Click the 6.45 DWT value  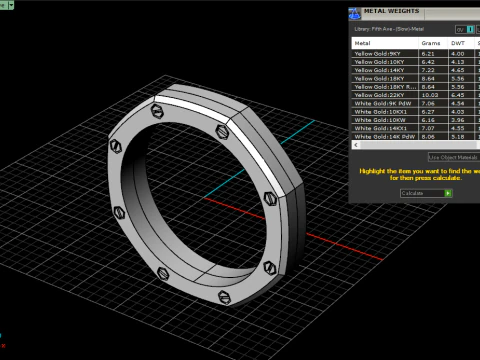tap(458, 95)
